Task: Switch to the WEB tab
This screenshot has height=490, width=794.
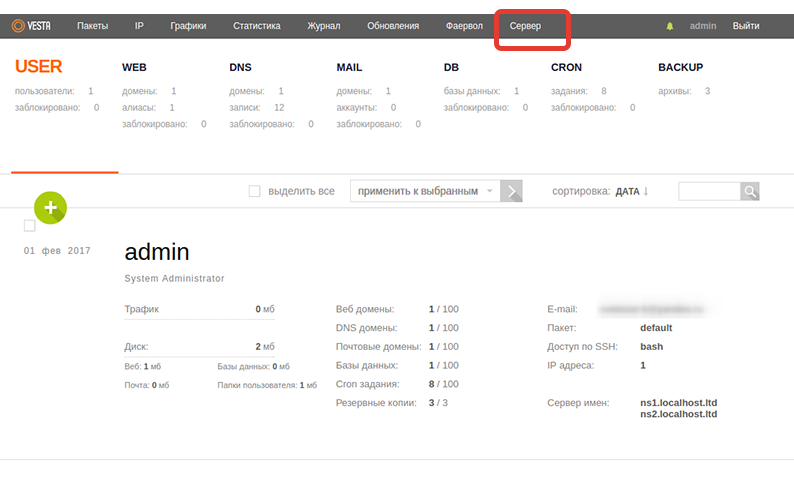Action: tap(135, 68)
